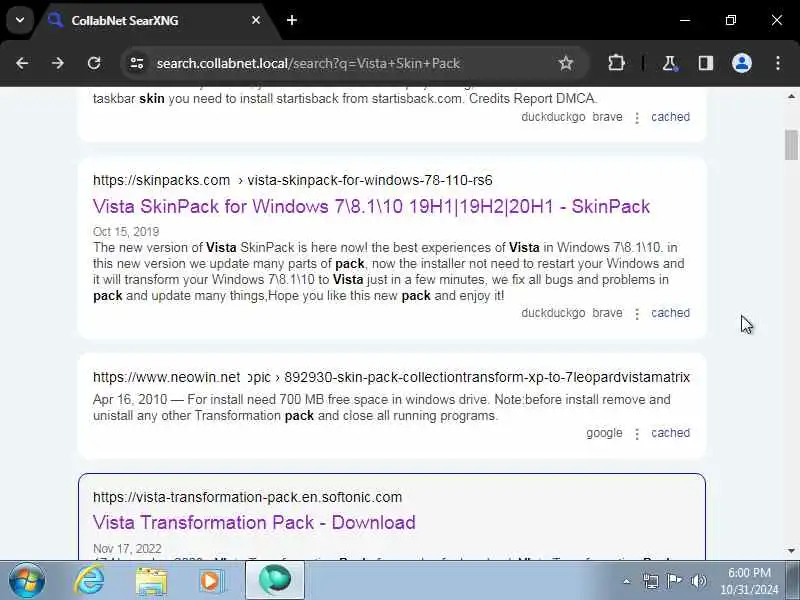Open cached link of startisback result

[x=670, y=117]
